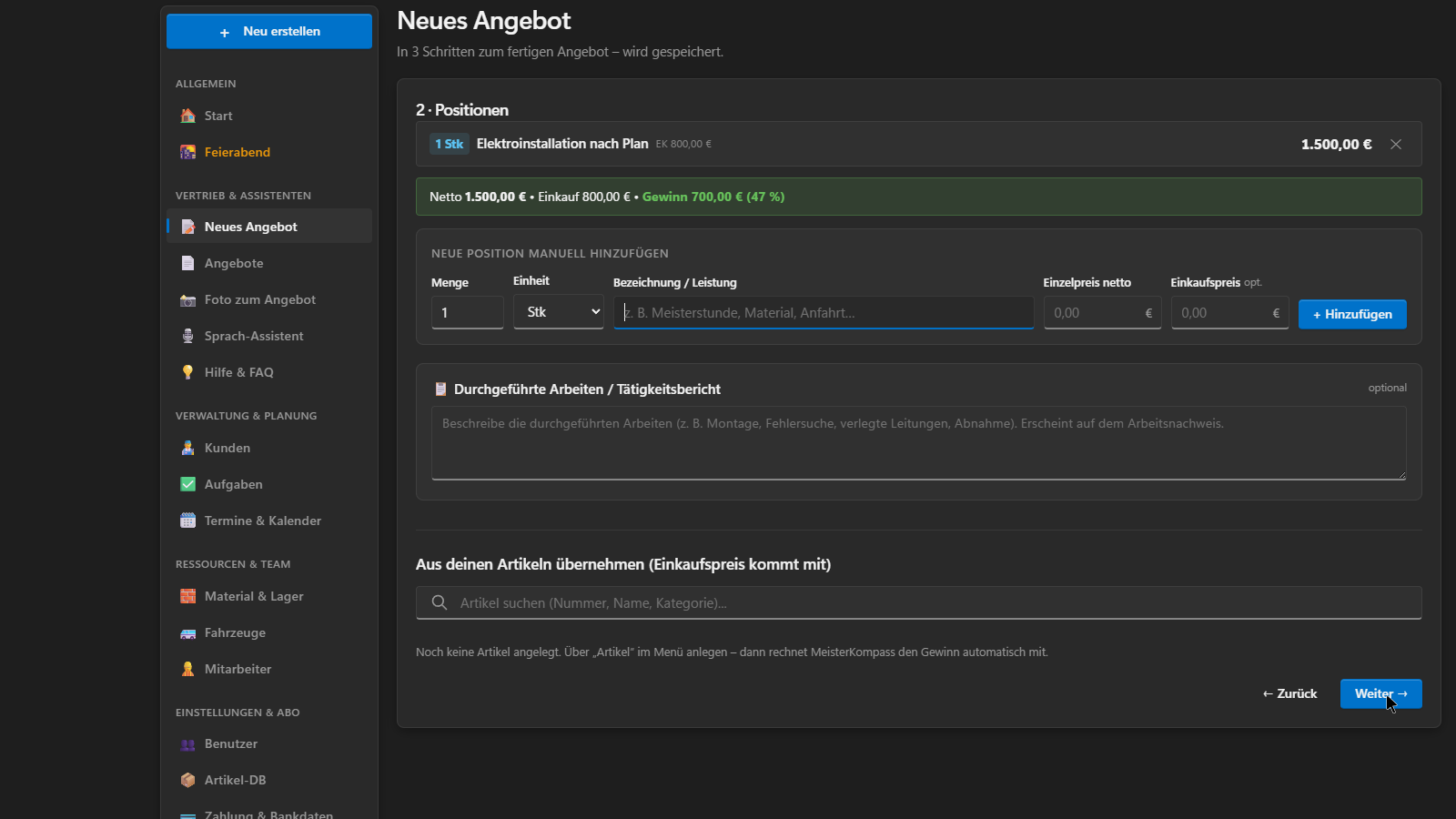Go back with the Zurück button
The image size is (1456, 819).
[1289, 693]
